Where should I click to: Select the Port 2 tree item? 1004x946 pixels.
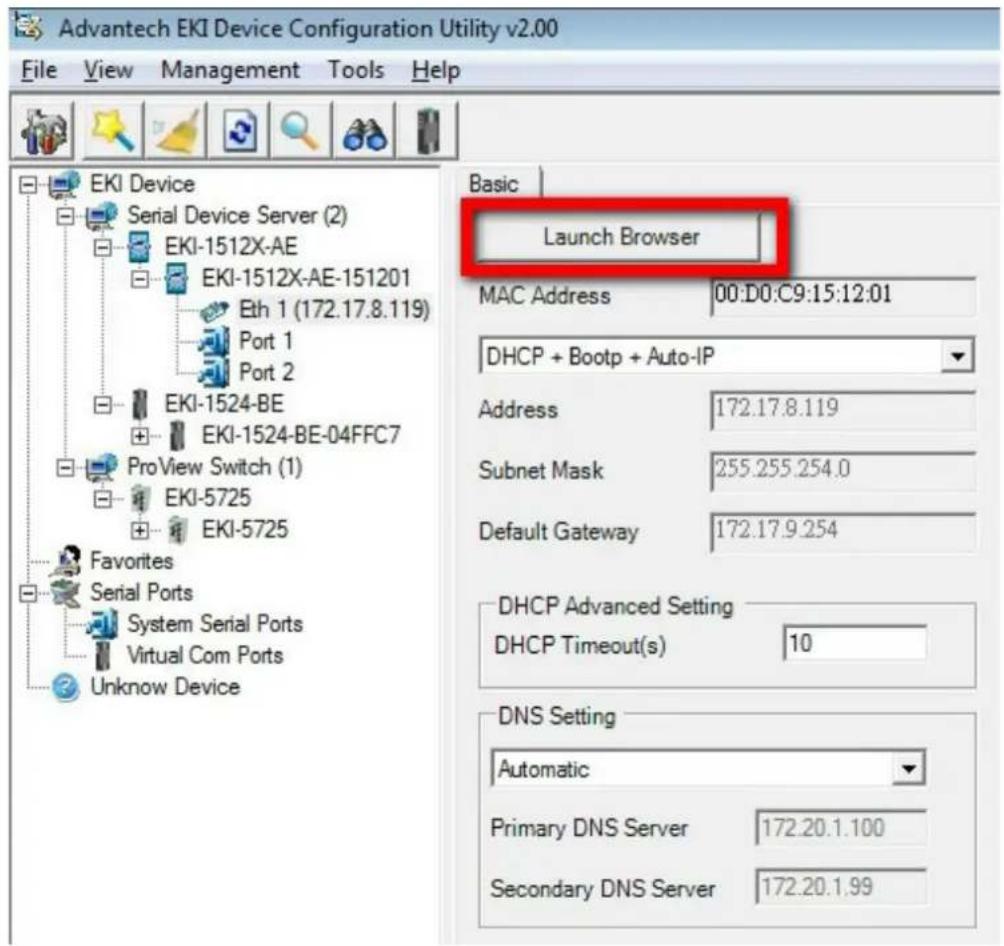click(x=266, y=373)
